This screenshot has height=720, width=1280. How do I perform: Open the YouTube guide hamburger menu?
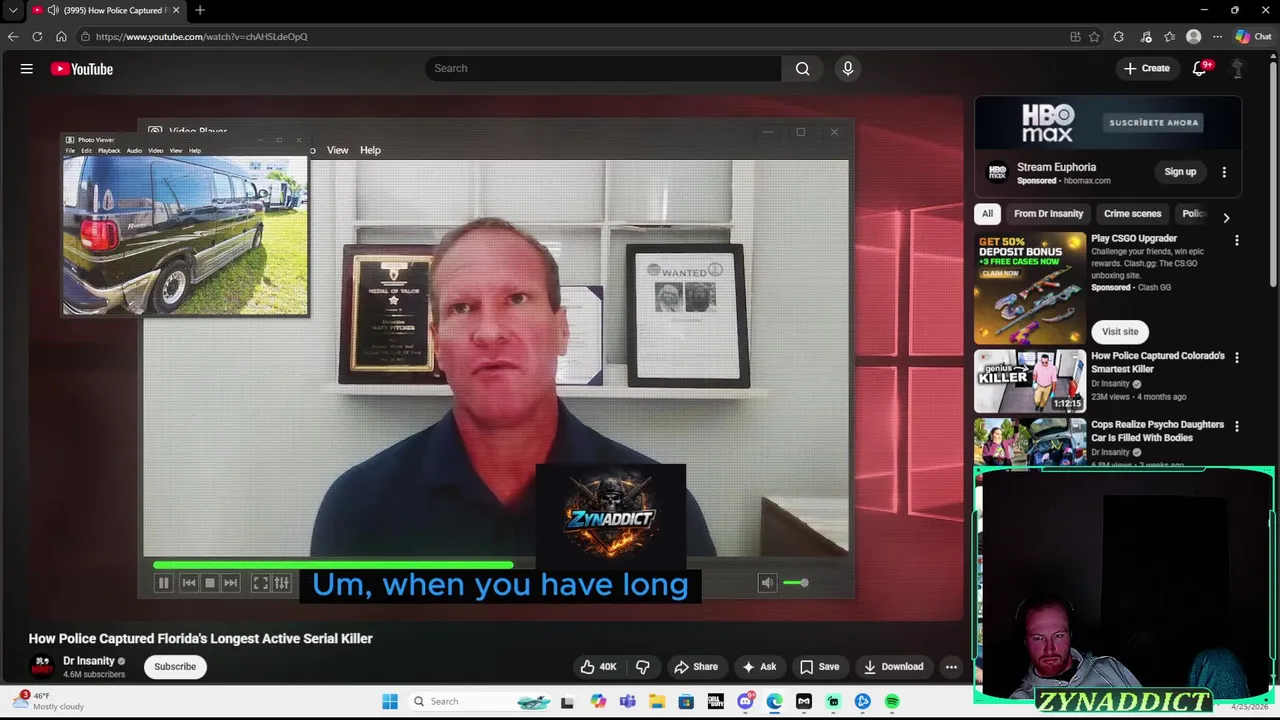coord(27,69)
